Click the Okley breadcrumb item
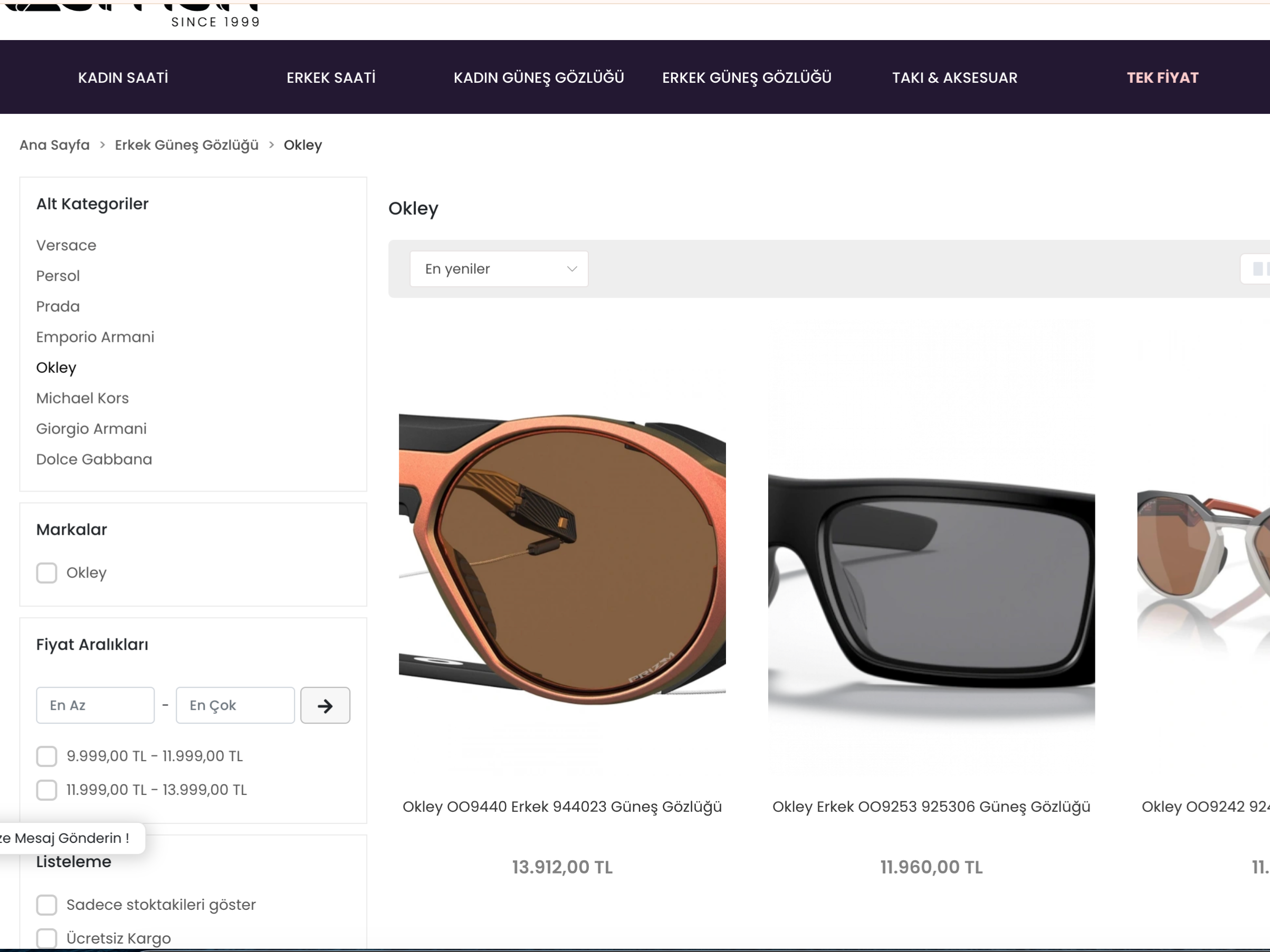The image size is (1270, 952). click(302, 145)
